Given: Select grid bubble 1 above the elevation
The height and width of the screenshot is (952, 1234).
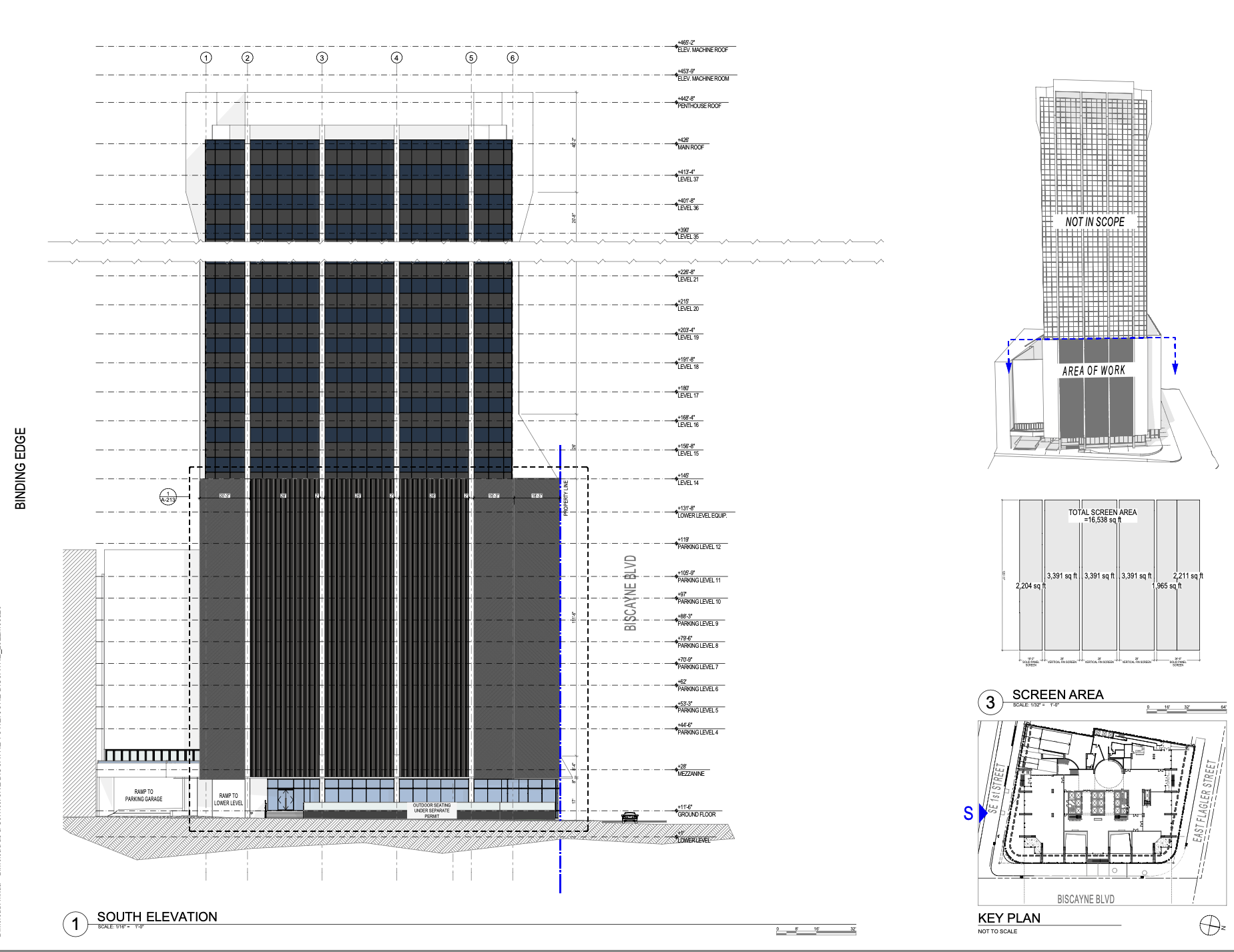Looking at the screenshot, I should 205,59.
